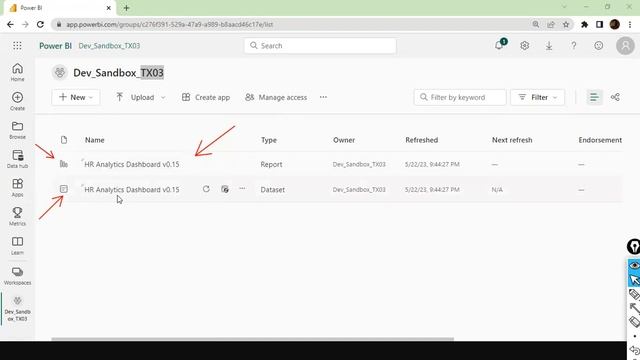640x360 pixels.
Task: Focus the Search box
Action: (320, 46)
